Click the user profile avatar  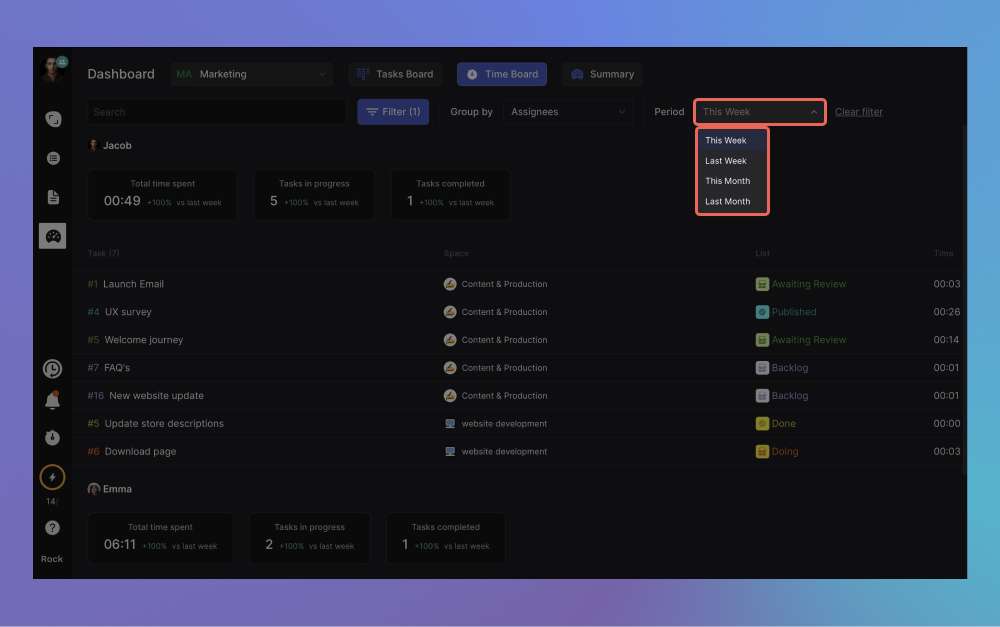(x=52, y=70)
